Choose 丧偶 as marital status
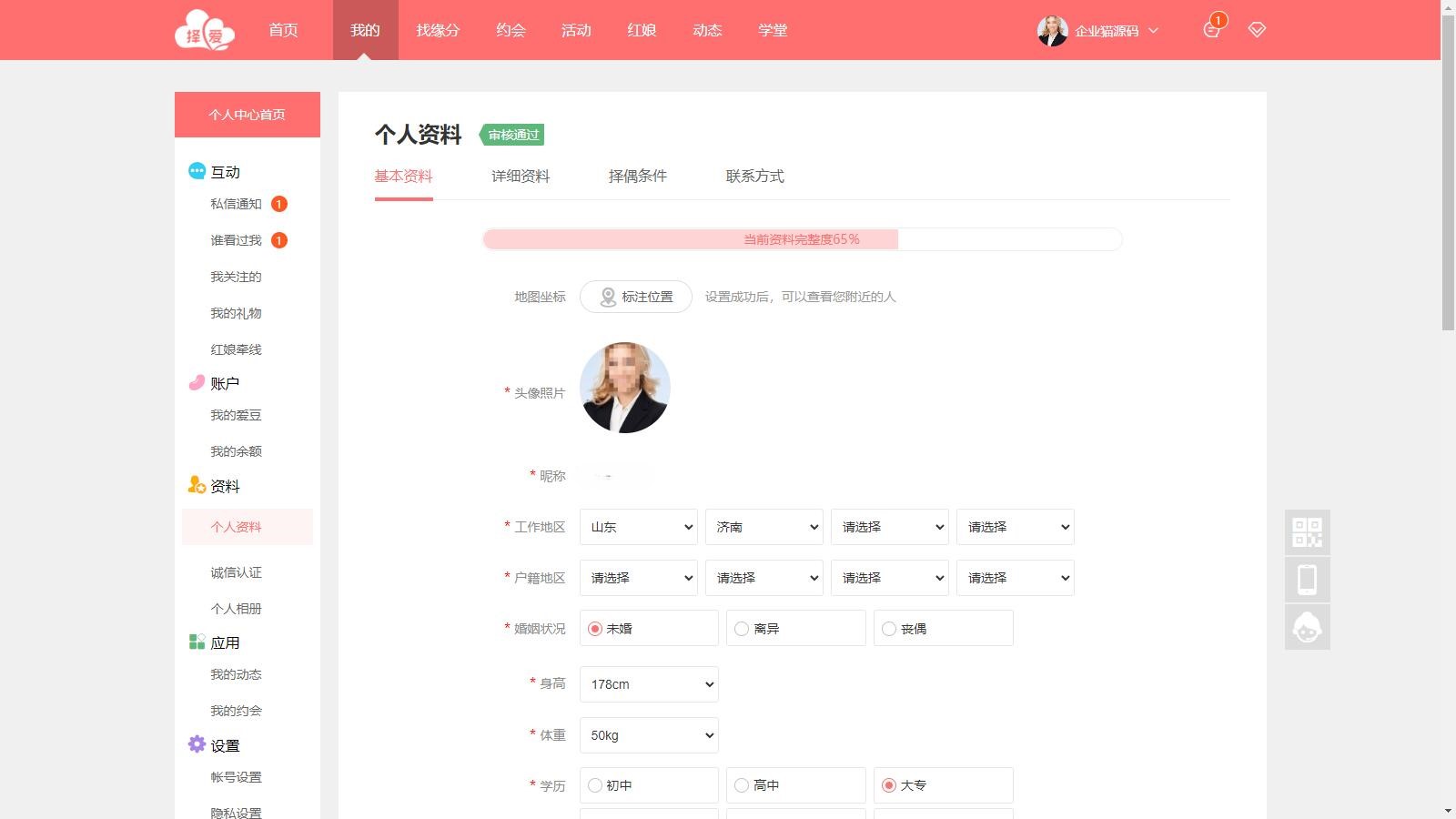1456x819 pixels. tap(889, 629)
